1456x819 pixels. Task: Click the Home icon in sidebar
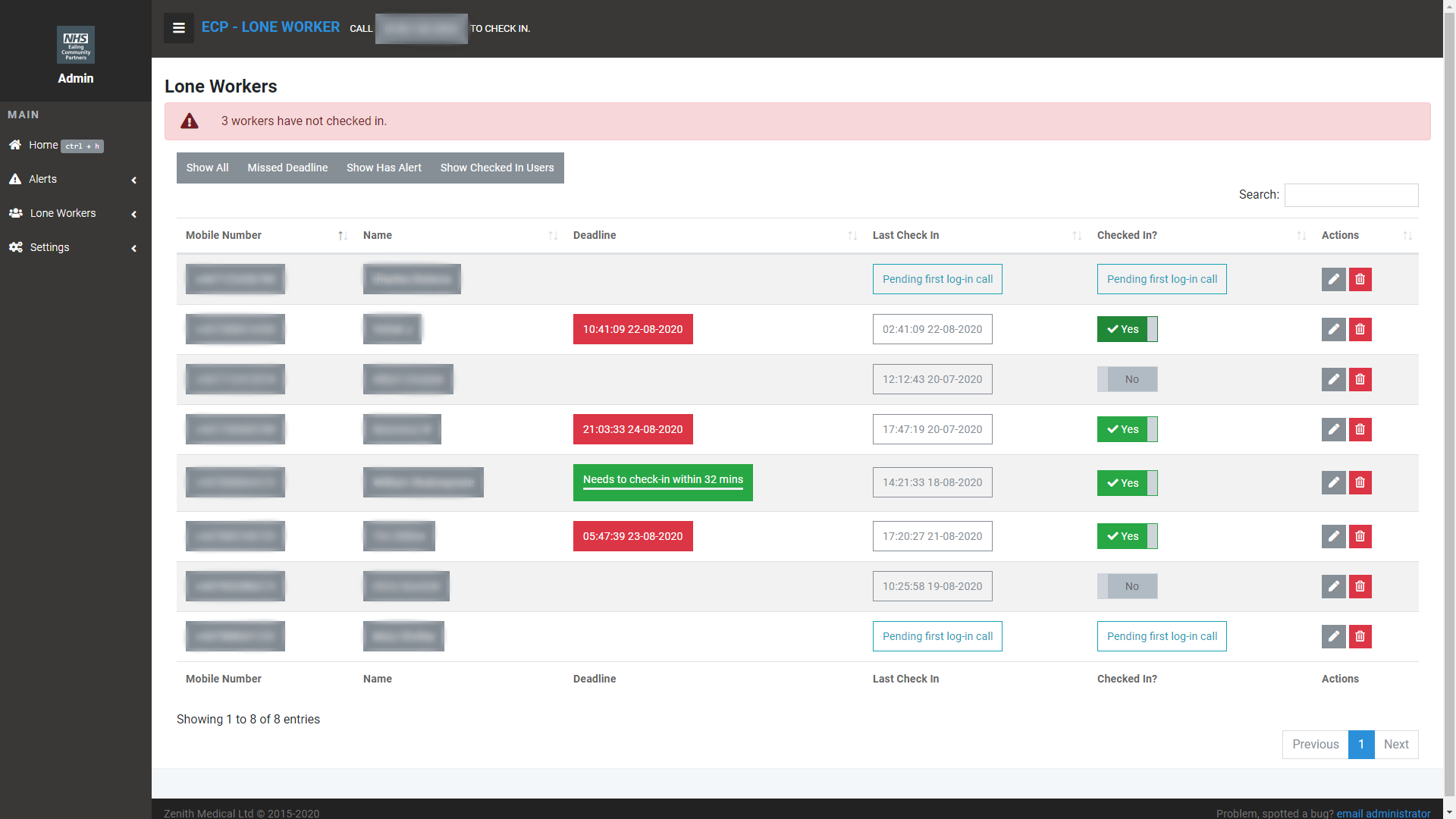(15, 145)
